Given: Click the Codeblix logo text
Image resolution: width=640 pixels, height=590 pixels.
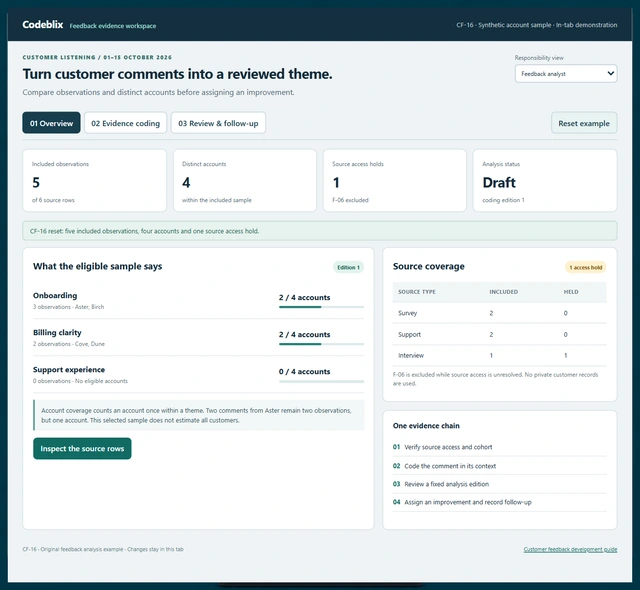Looking at the screenshot, I should point(43,24).
